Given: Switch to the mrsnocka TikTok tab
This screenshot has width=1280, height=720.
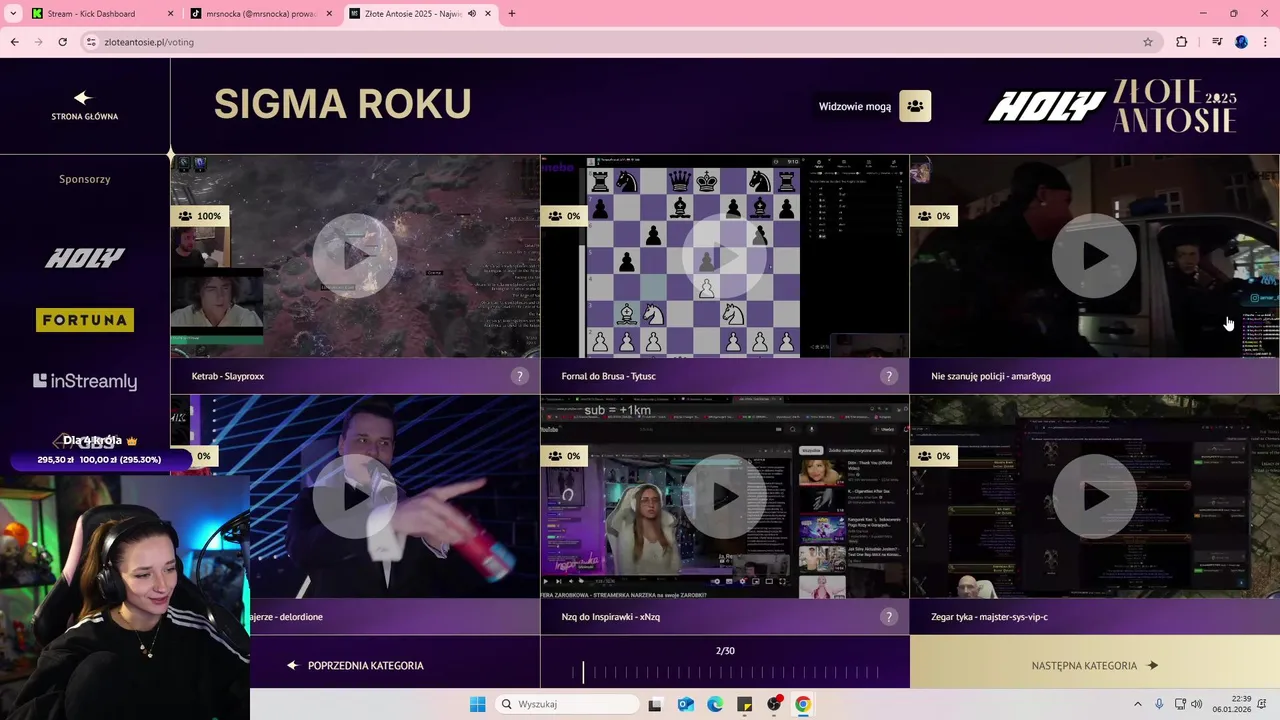Looking at the screenshot, I should tap(260, 14).
